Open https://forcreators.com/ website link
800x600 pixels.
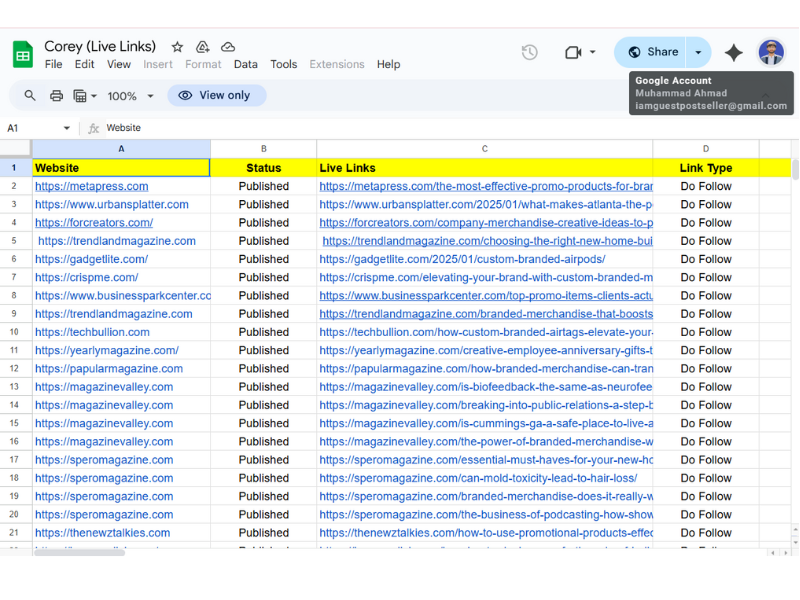[x=94, y=223]
